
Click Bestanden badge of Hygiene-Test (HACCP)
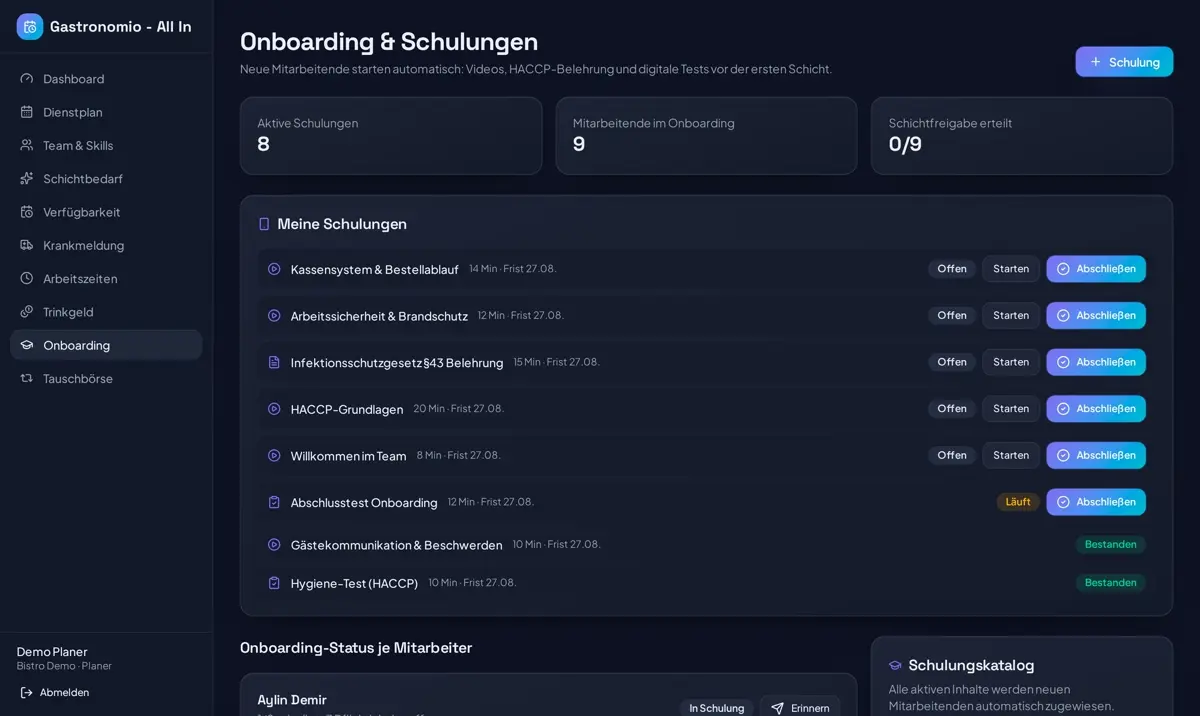pyautogui.click(x=1111, y=583)
